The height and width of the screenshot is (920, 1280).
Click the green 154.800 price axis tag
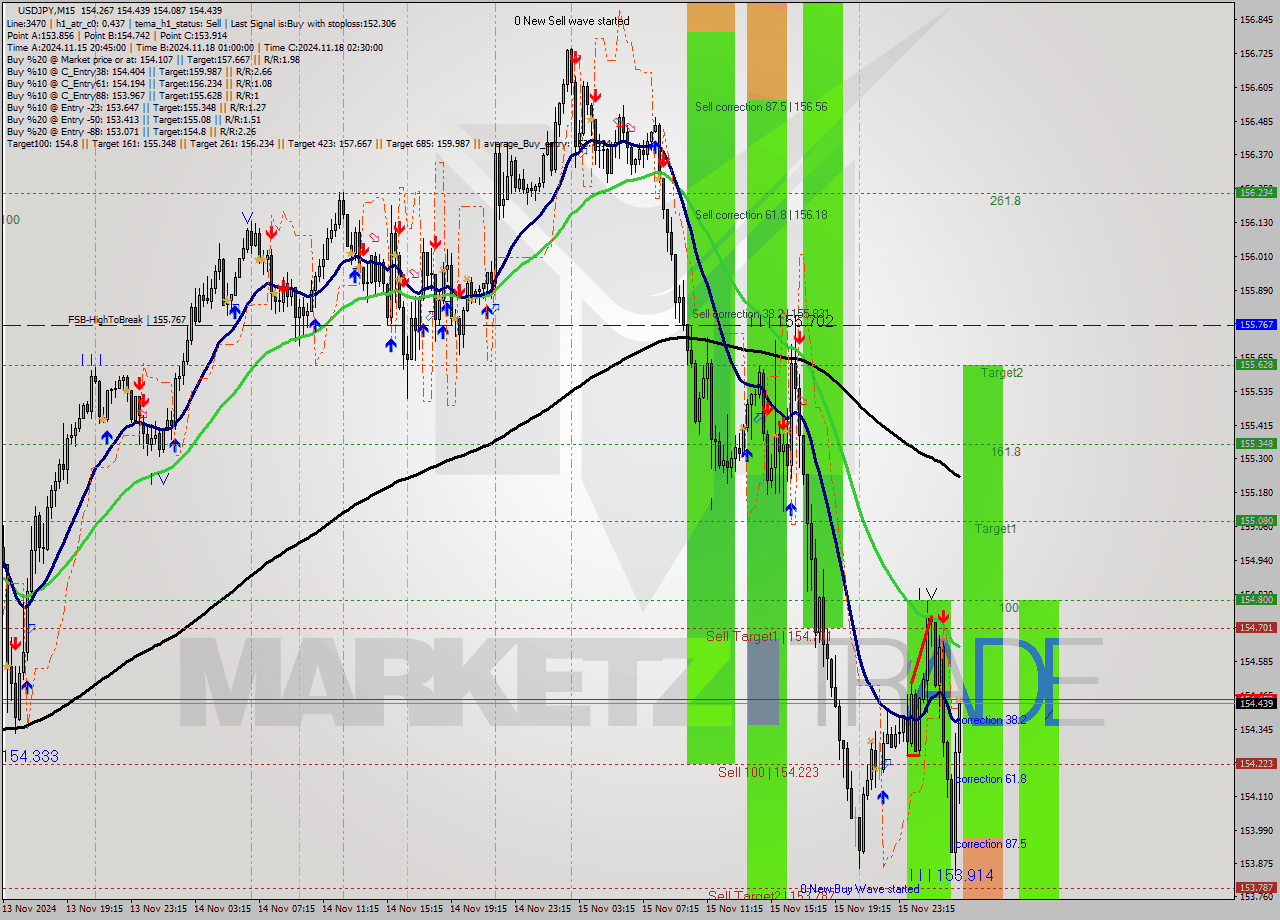[x=1256, y=599]
